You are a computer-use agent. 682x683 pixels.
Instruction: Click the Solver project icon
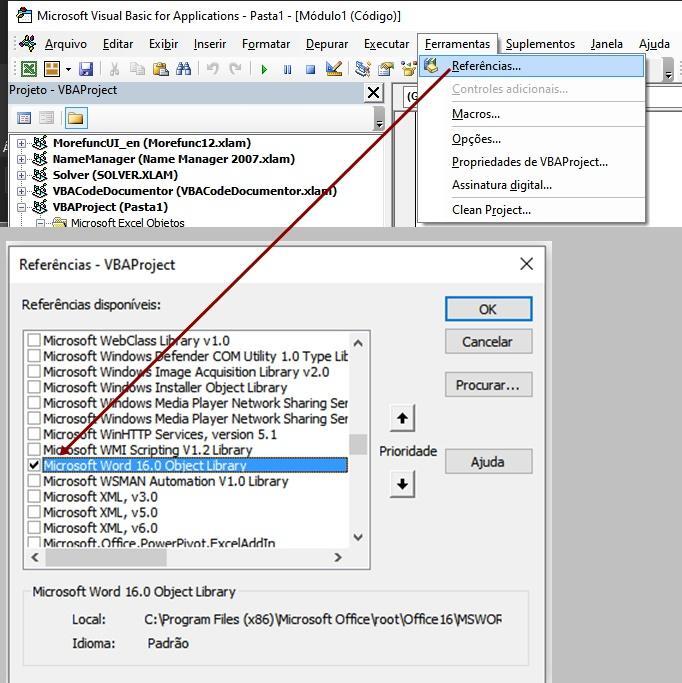pyautogui.click(x=40, y=175)
